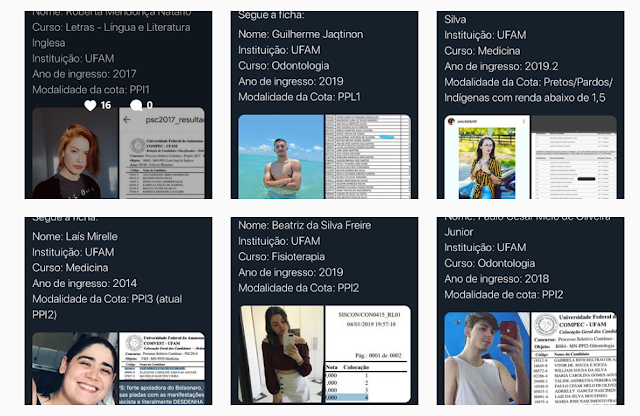This screenshot has height=416, width=640.
Task: Open the Odontologia post with ingresso 2018
Action: pos(530,311)
